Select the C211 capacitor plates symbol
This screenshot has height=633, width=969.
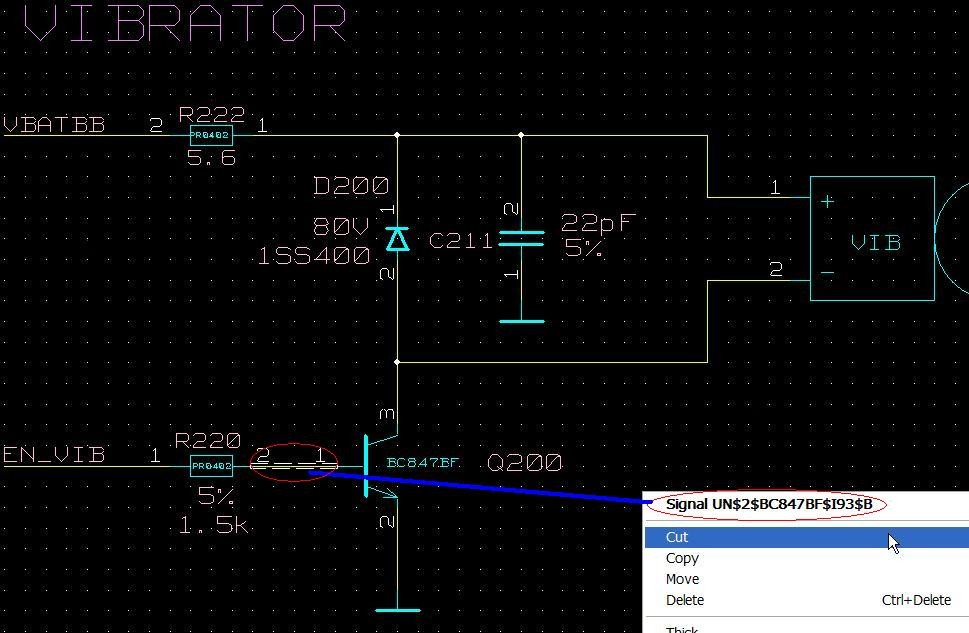point(521,239)
